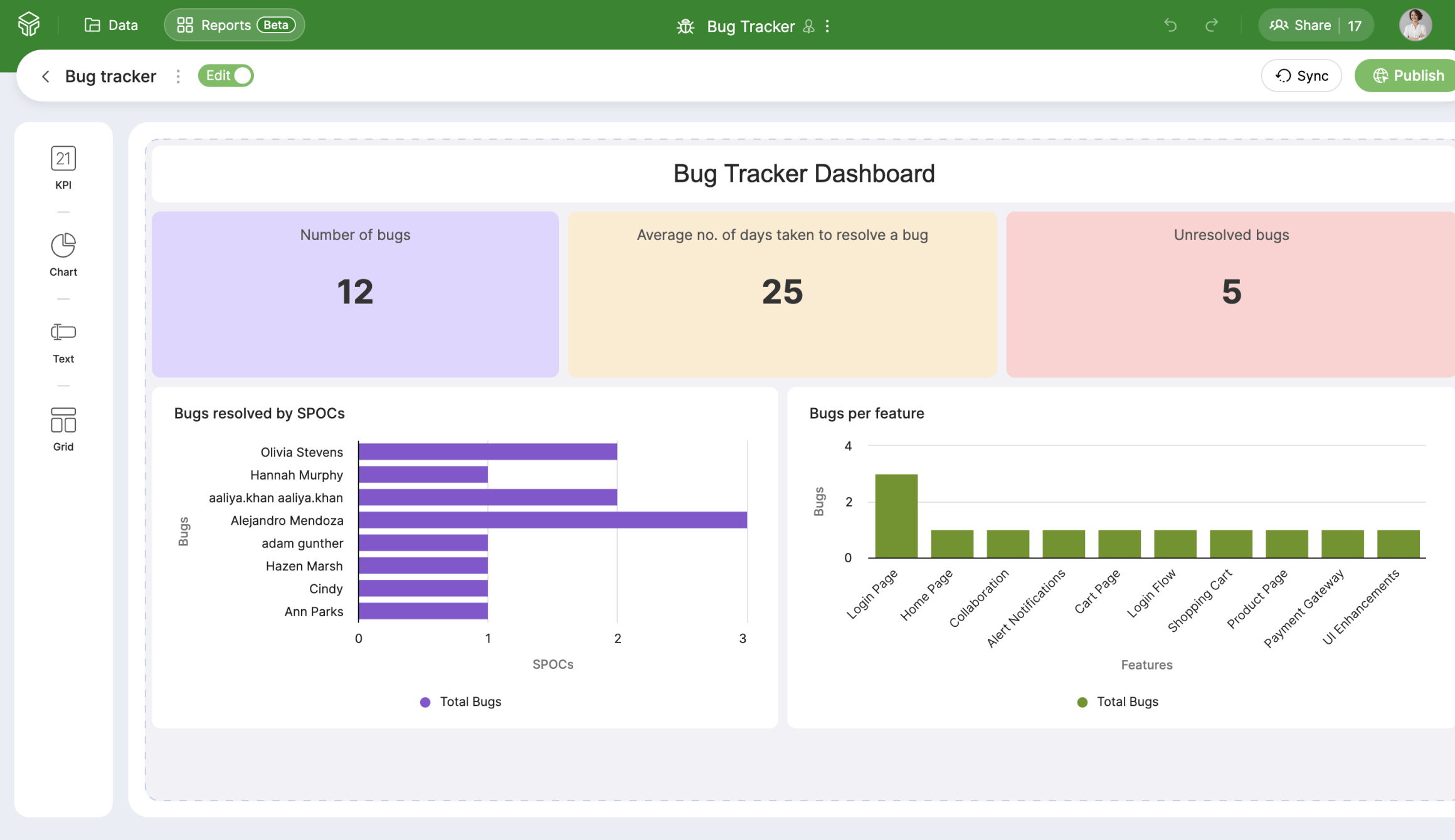Publish the dashboard

[1408, 75]
